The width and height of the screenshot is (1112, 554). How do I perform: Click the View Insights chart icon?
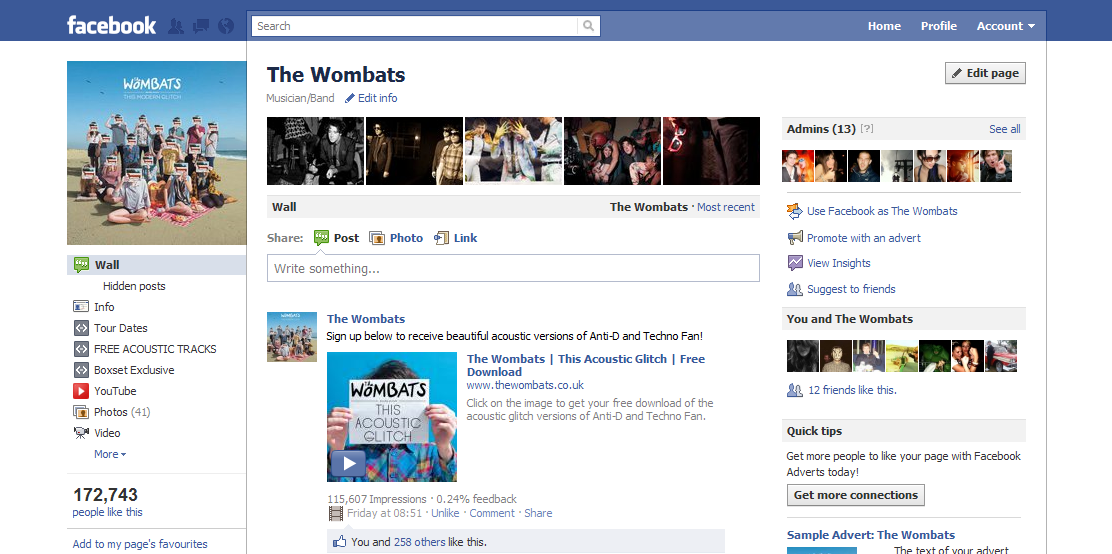click(795, 263)
